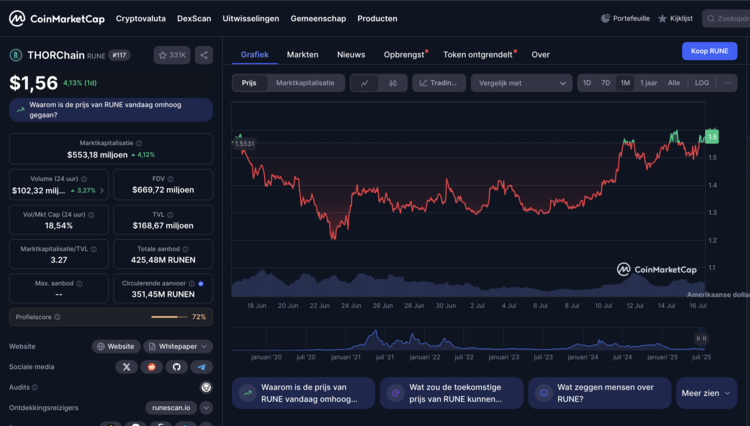Click the Profielscore progress bar
The image size is (750, 426).
170,317
